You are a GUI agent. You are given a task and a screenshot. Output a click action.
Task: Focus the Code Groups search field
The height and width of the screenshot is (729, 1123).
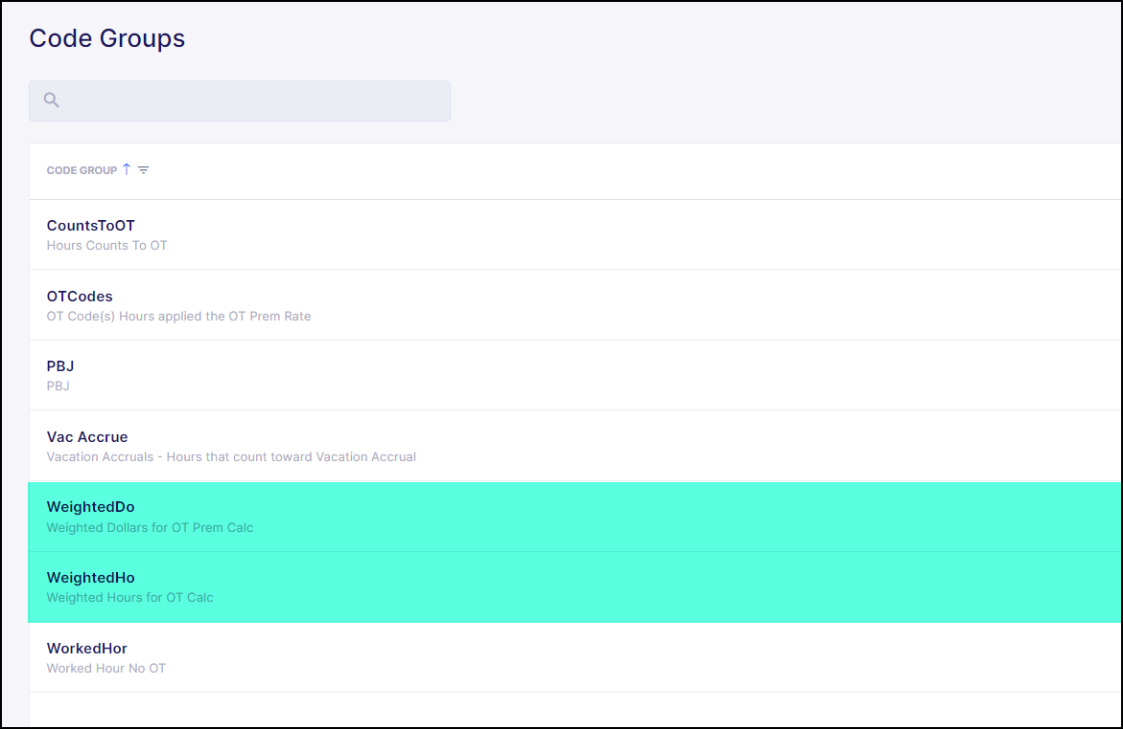(250, 101)
